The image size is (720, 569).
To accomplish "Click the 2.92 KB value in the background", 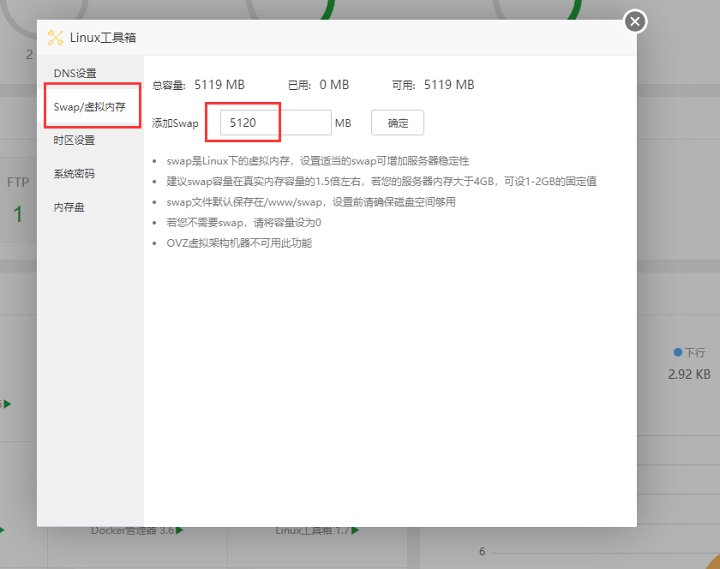I will coord(689,374).
